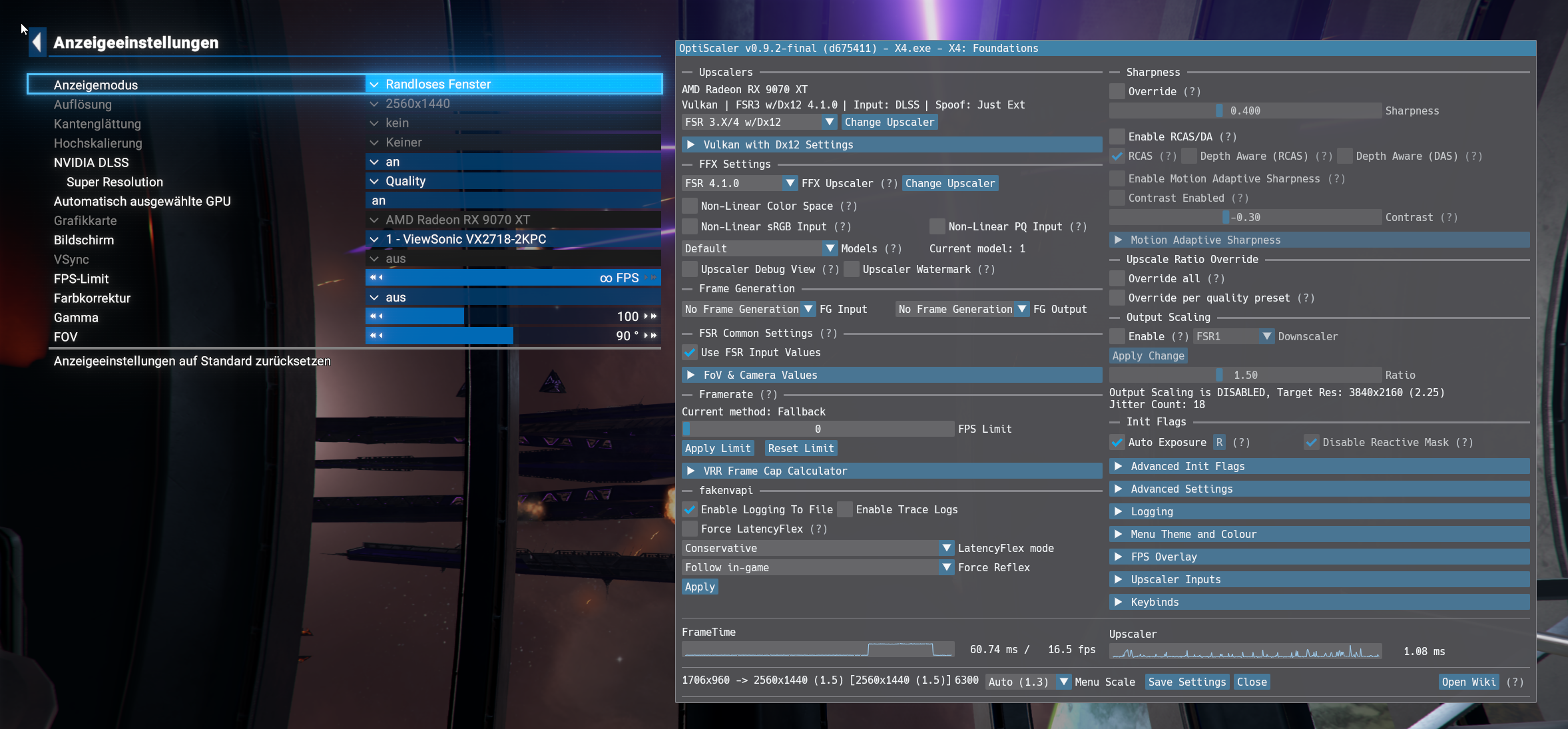Click the Reset Limit button
Image resolution: width=1568 pixels, height=729 pixels.
pos(800,448)
